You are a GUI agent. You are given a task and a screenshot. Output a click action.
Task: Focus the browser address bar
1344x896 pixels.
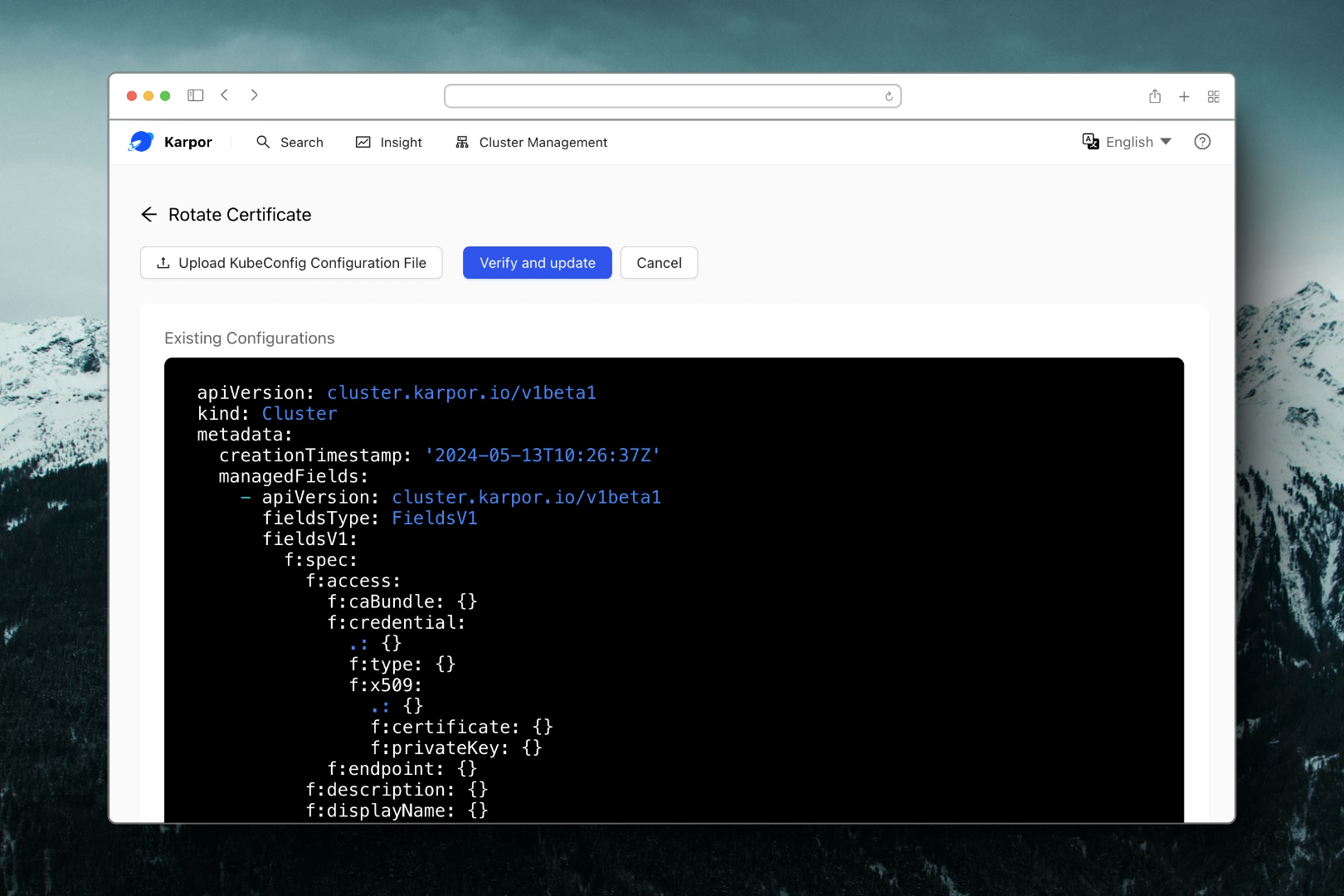point(664,96)
